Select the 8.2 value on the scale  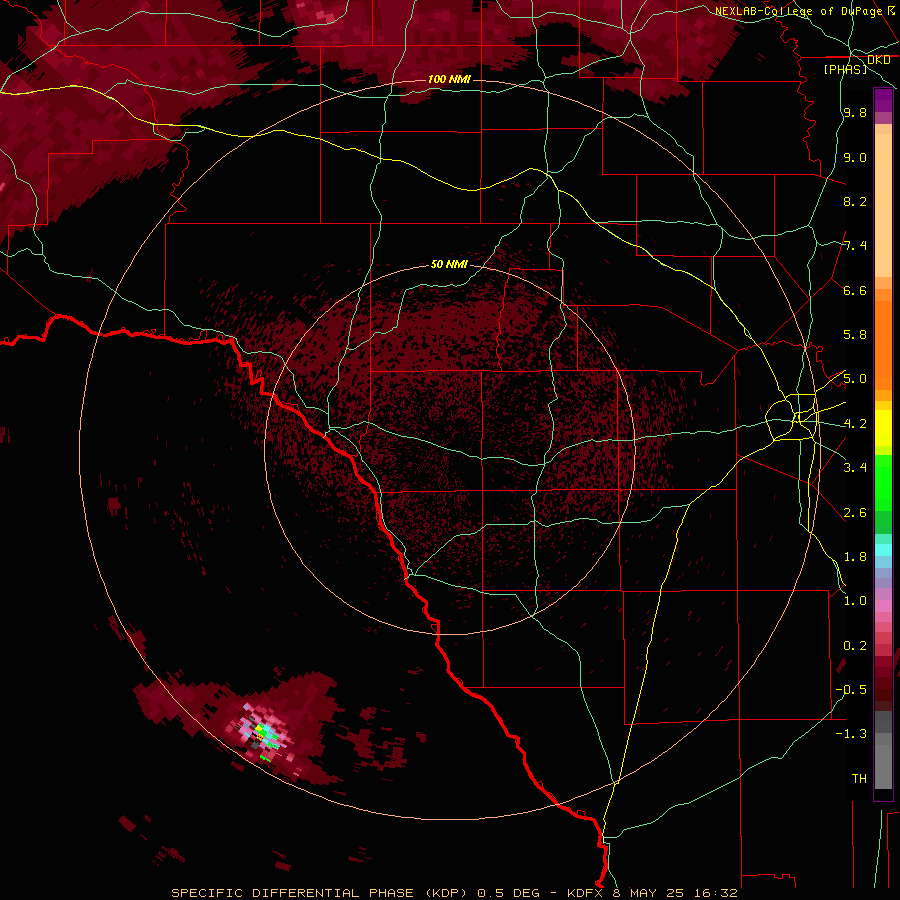coord(855,202)
